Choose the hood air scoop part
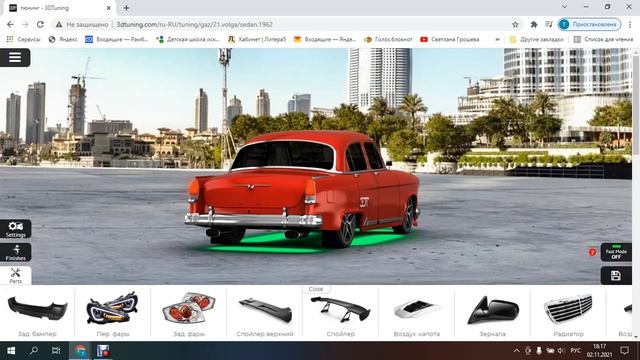The width and height of the screenshot is (640, 360). [416, 313]
